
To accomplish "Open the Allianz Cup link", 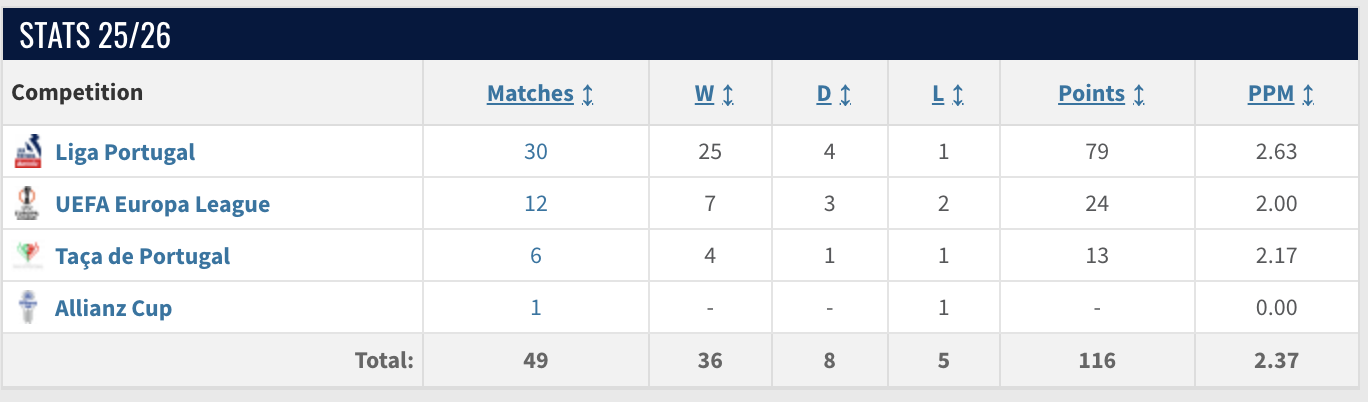I will 113,308.
